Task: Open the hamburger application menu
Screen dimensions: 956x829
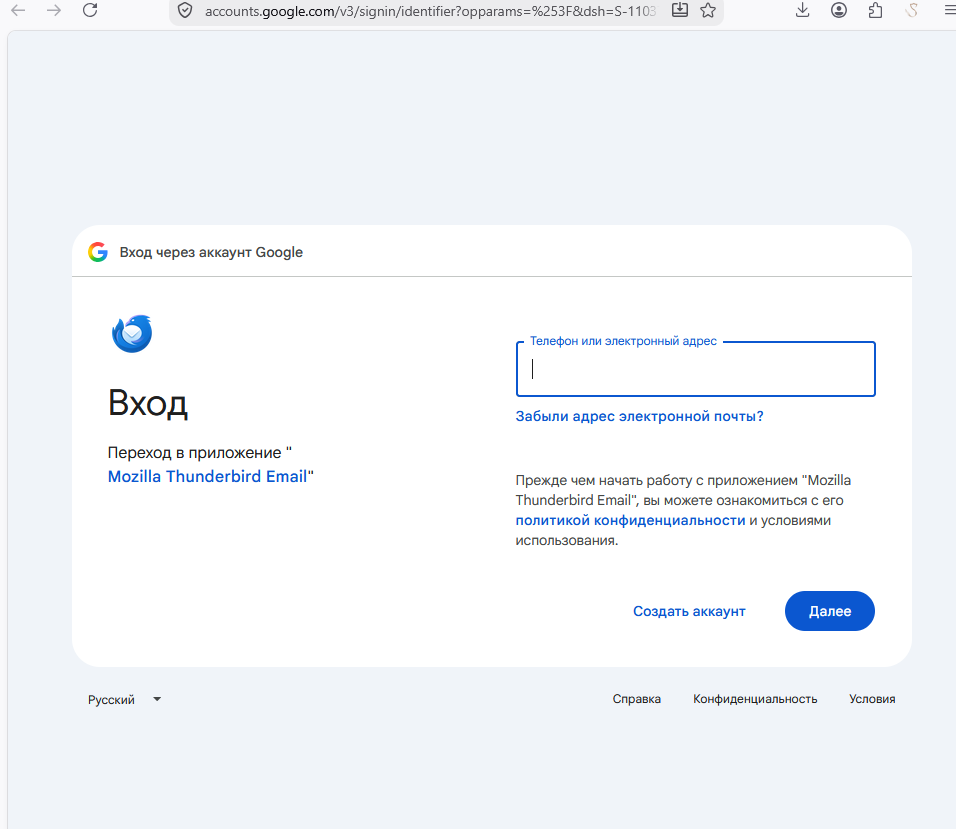Action: (949, 10)
